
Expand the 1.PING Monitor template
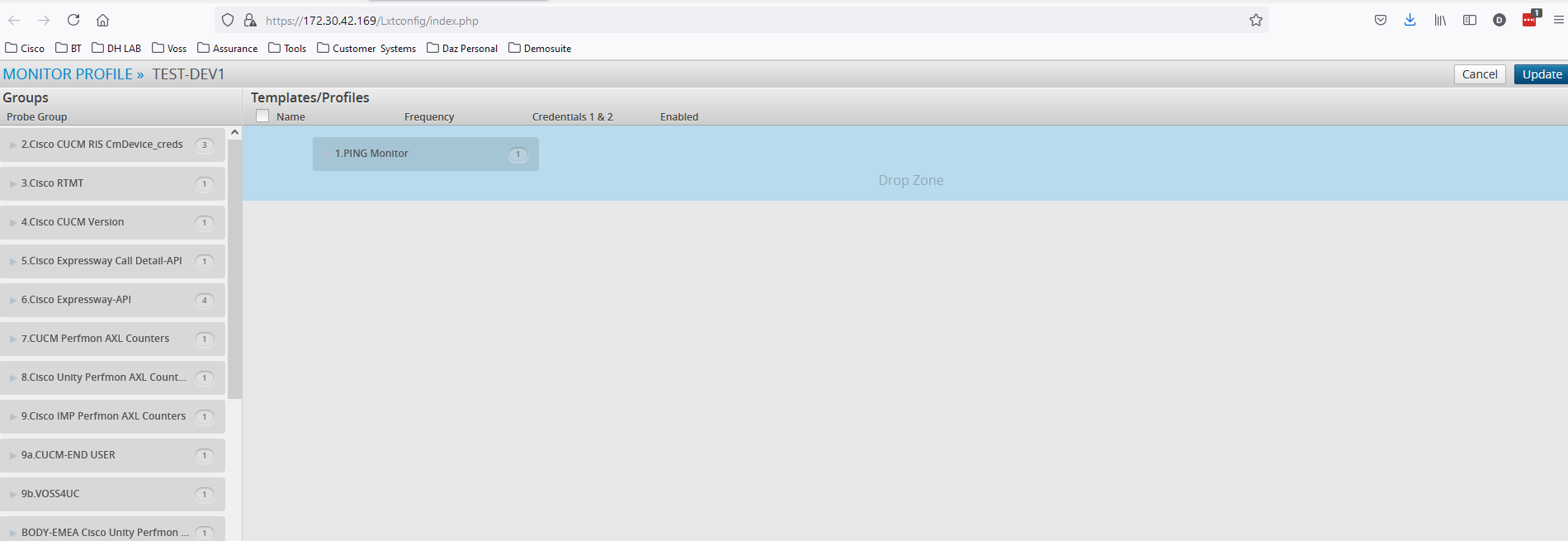327,154
